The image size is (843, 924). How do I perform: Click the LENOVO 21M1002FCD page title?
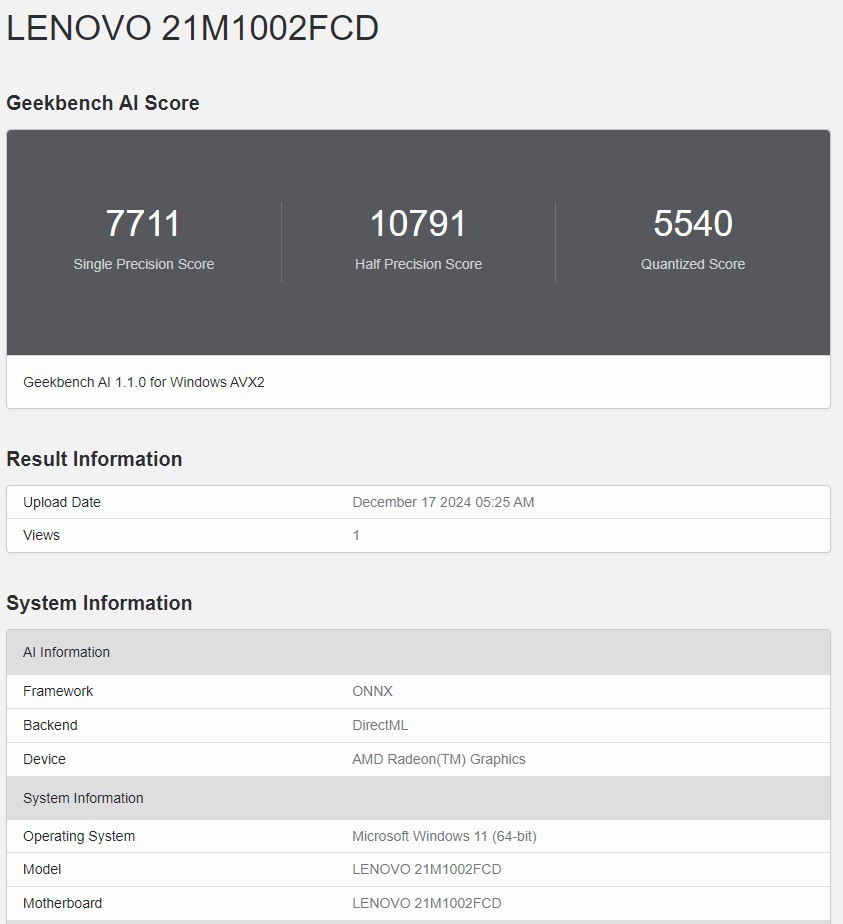click(192, 28)
